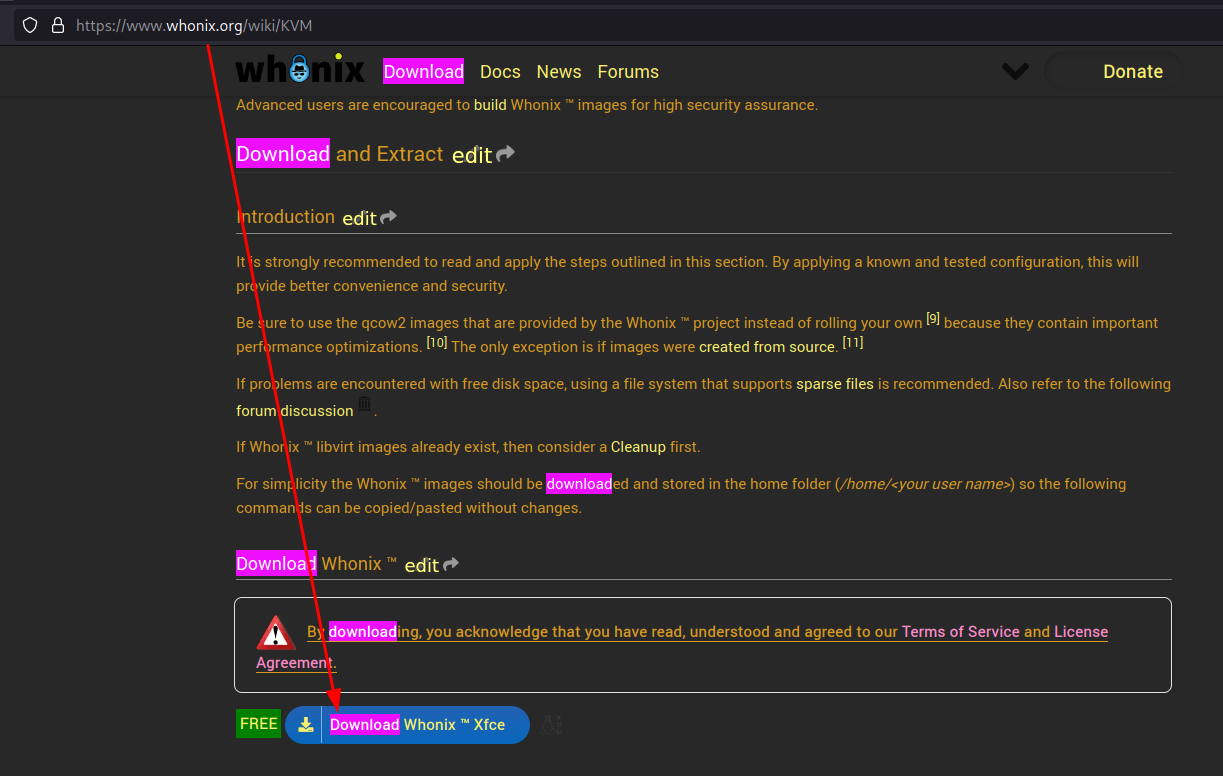Click the Whonix logo in the header
The width and height of the screenshot is (1223, 776).
coord(300,70)
